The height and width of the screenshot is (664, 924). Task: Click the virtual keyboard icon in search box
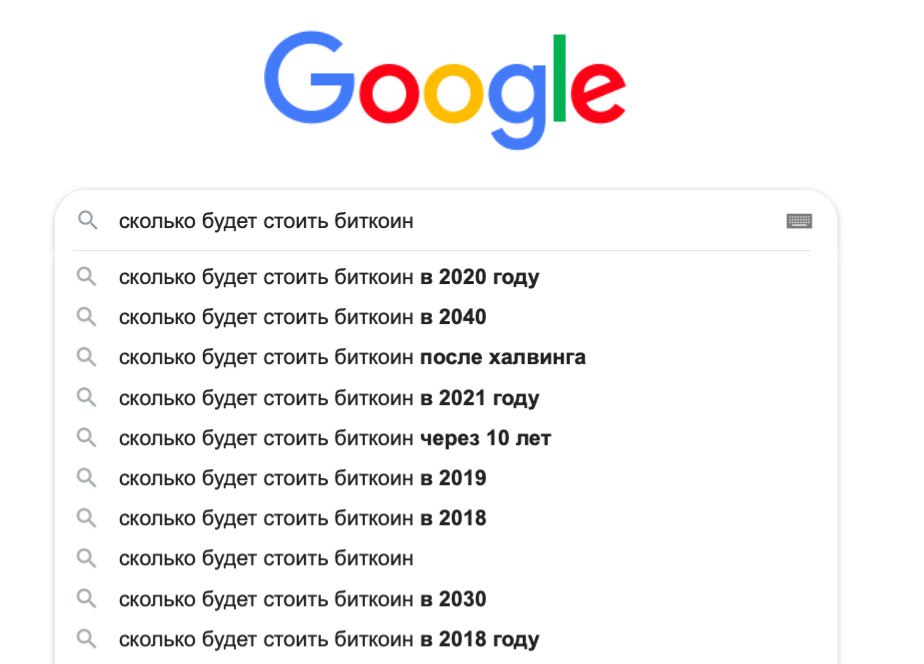(x=799, y=221)
